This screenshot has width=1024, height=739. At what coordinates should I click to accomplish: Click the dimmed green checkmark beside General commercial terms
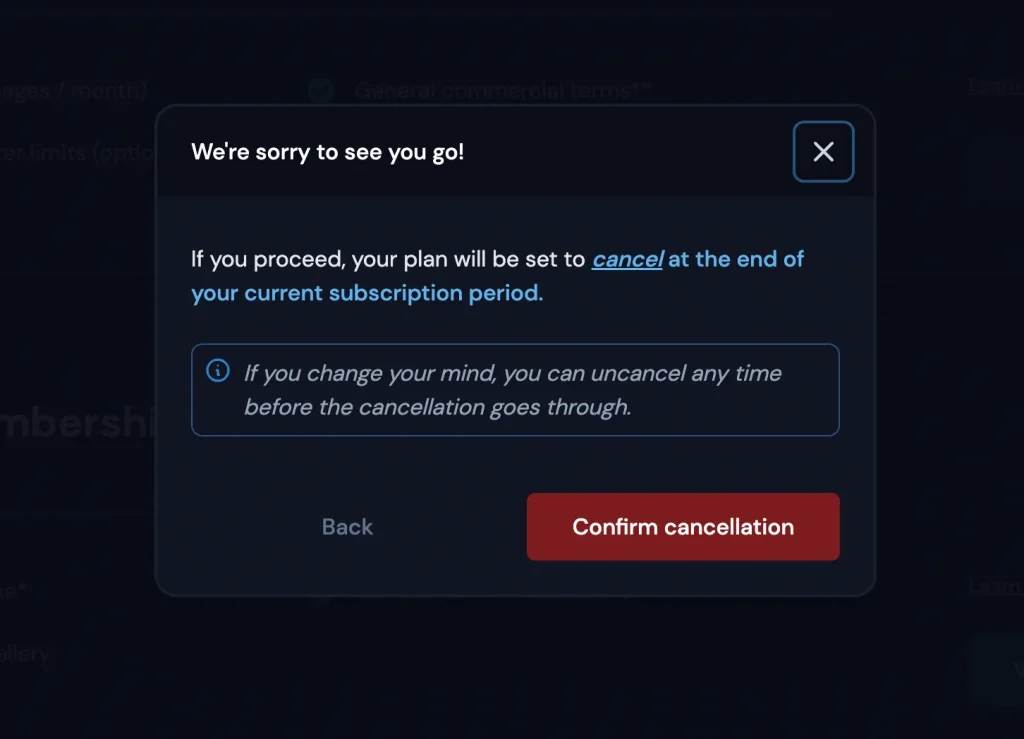click(x=321, y=91)
